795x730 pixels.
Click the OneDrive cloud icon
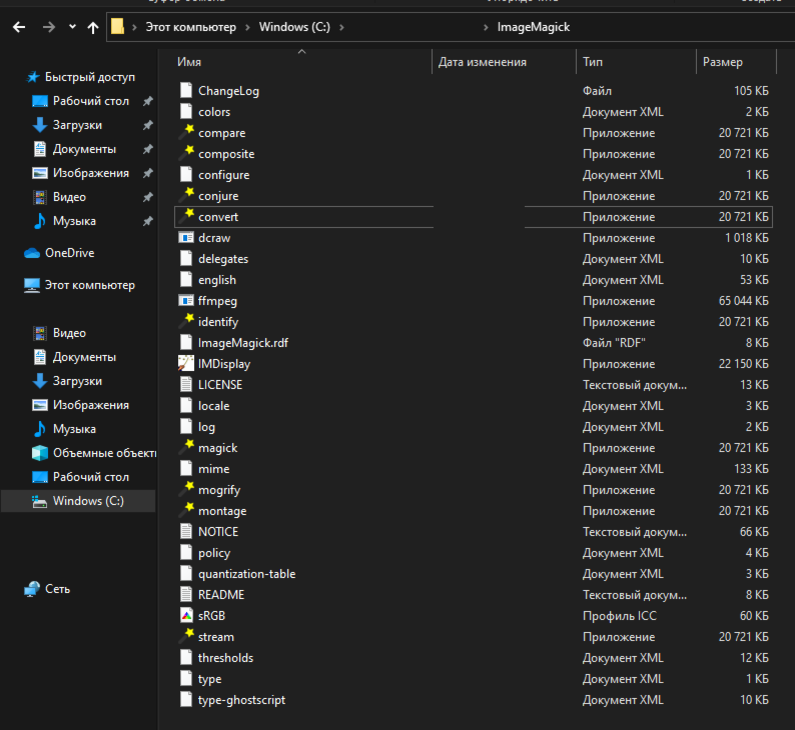point(32,253)
